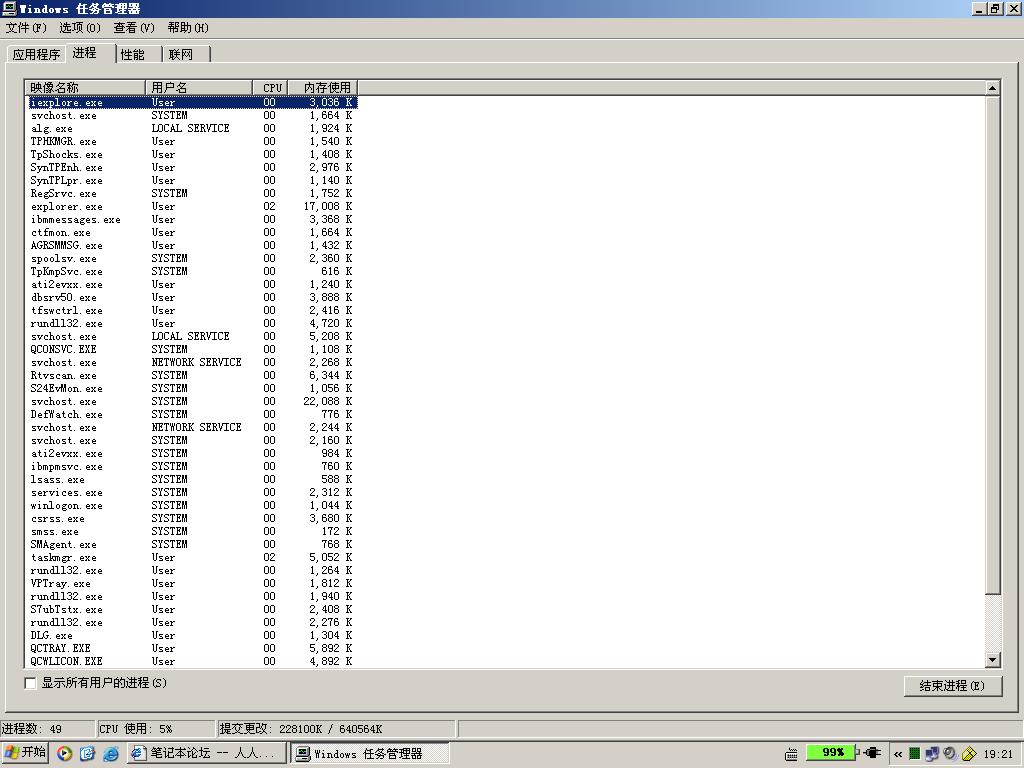Open the 文件 menu
This screenshot has height=768, width=1024.
[26, 28]
